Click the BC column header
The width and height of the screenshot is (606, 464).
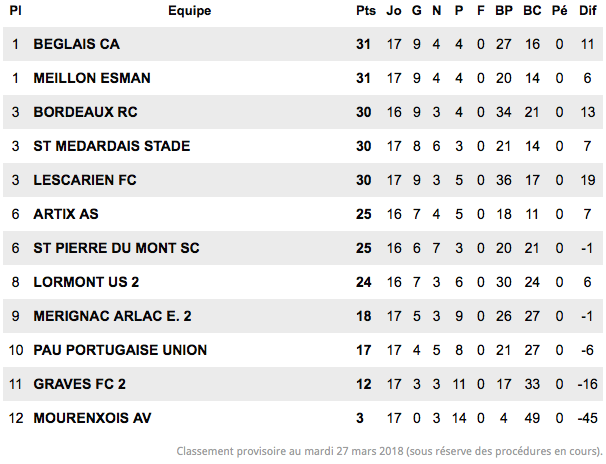[x=532, y=10]
